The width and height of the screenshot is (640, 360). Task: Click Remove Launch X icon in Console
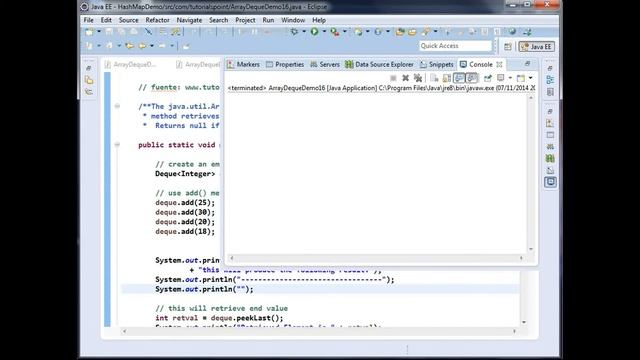click(405, 78)
